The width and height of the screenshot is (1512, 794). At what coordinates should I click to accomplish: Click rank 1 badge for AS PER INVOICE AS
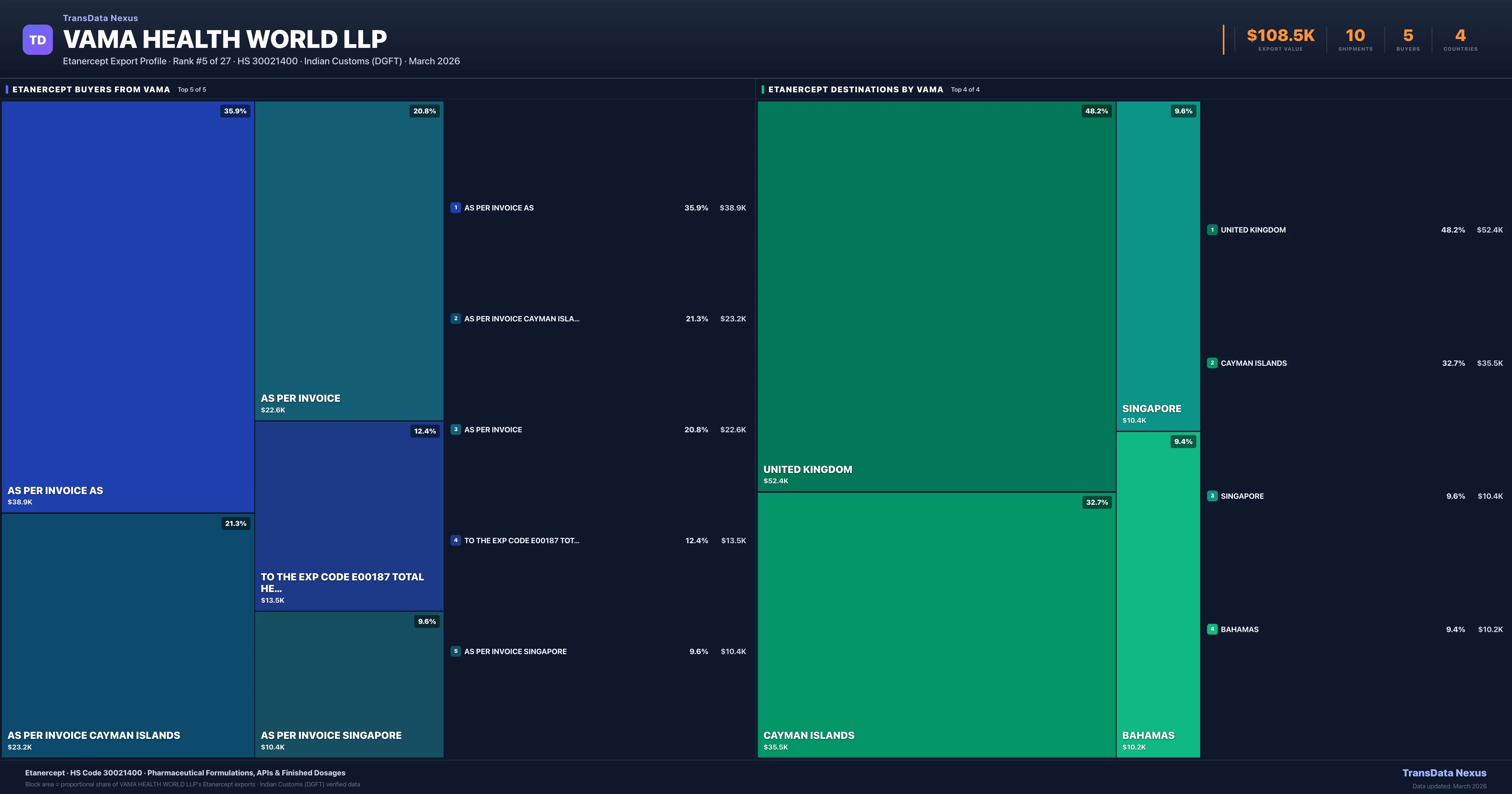(x=455, y=208)
